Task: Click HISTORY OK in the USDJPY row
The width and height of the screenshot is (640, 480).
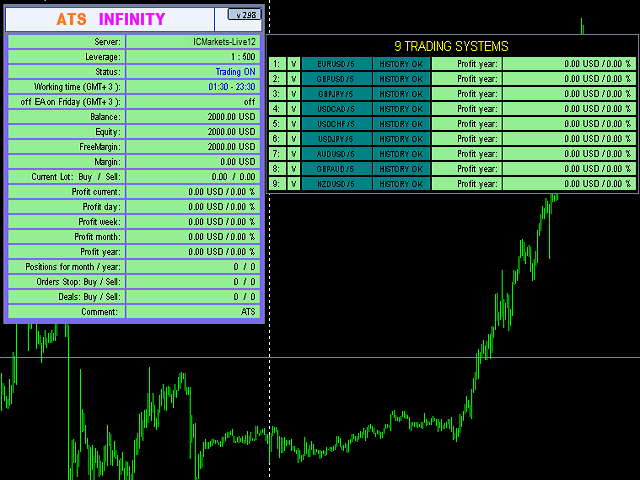Action: [x=401, y=139]
